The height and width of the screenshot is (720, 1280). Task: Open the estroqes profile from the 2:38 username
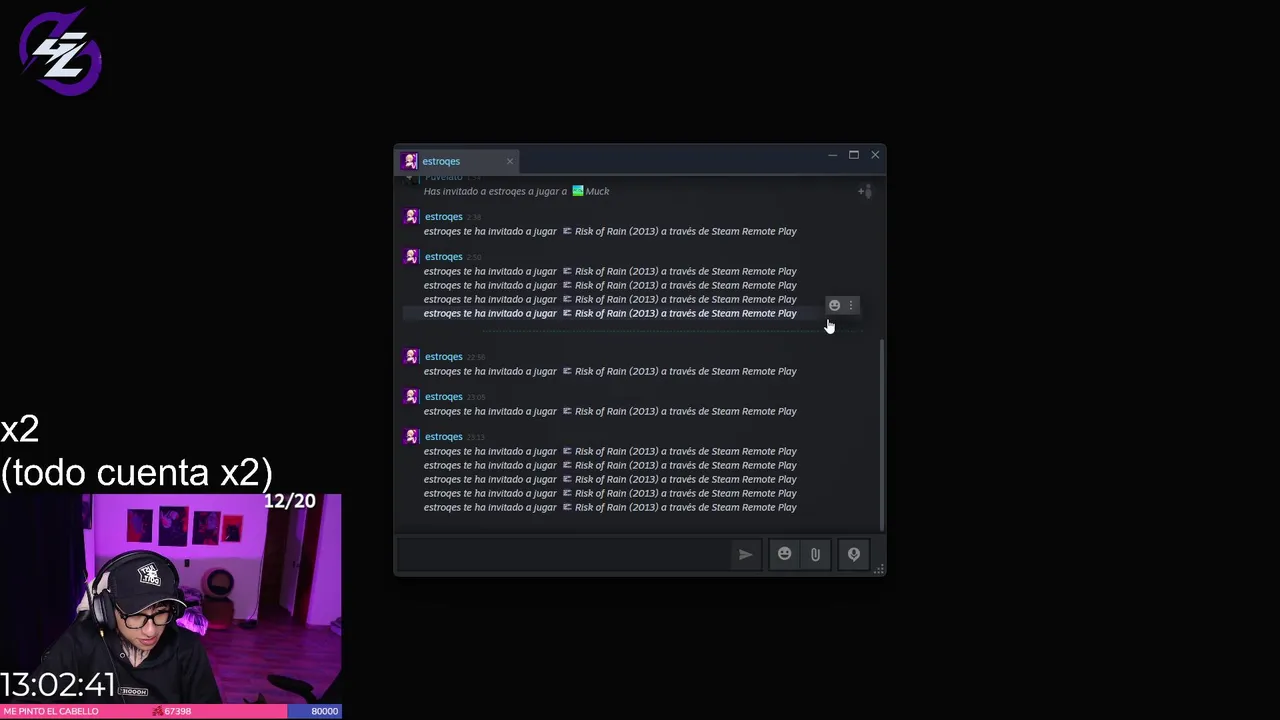click(x=443, y=217)
